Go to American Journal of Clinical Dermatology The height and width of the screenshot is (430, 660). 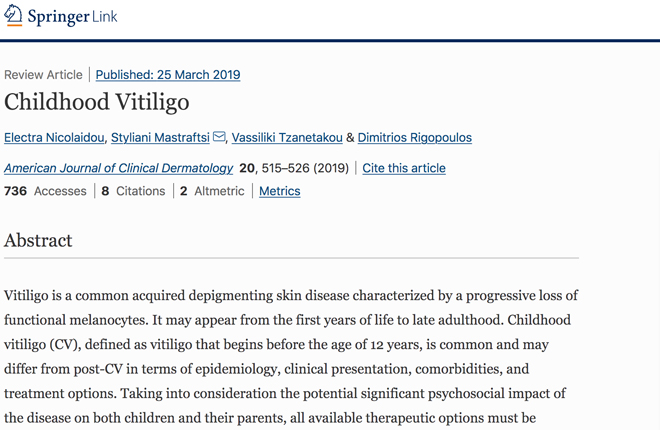click(x=118, y=168)
